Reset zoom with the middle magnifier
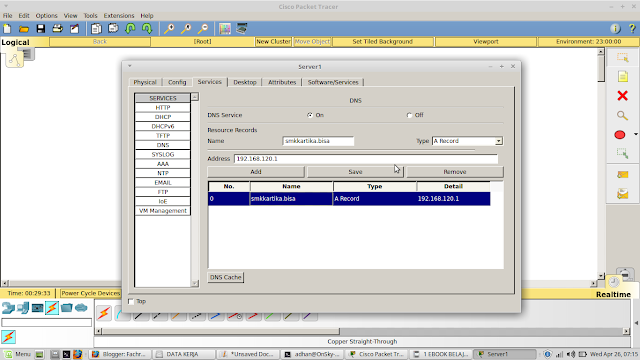 (186, 29)
